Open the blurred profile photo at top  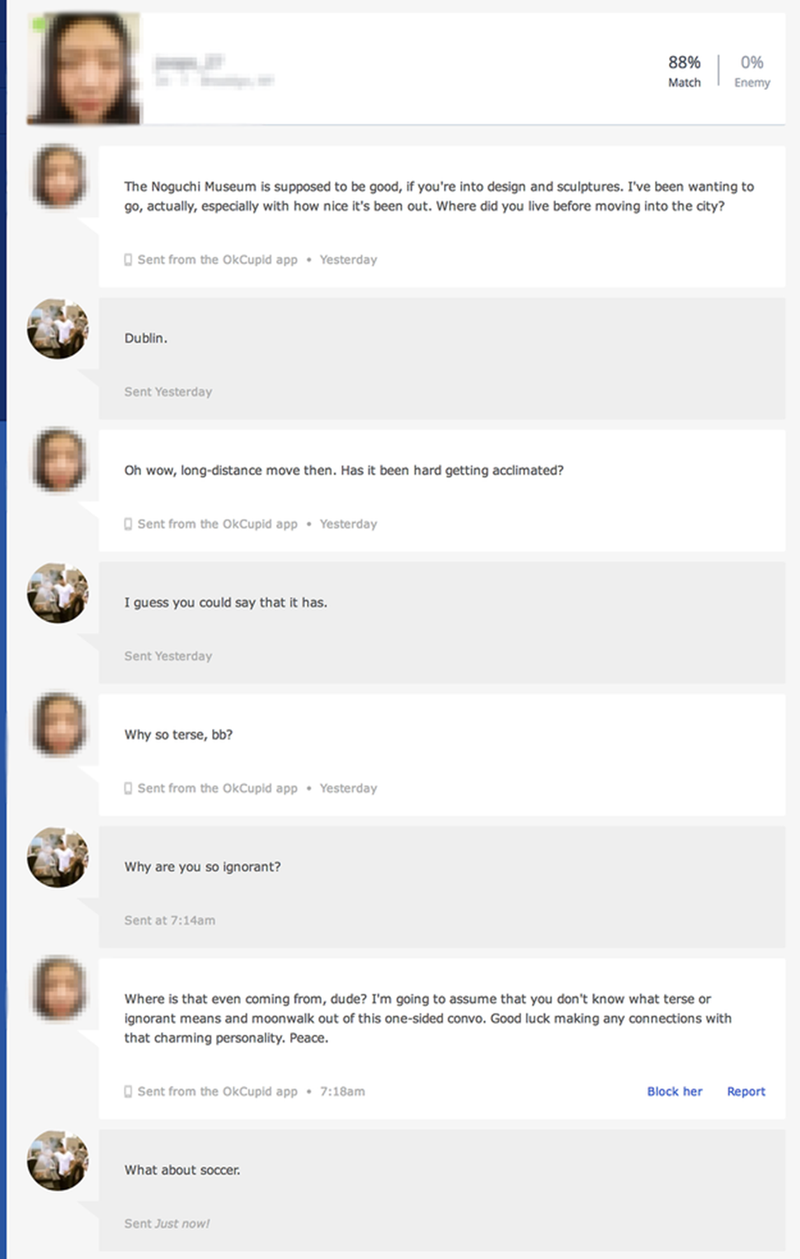click(84, 68)
